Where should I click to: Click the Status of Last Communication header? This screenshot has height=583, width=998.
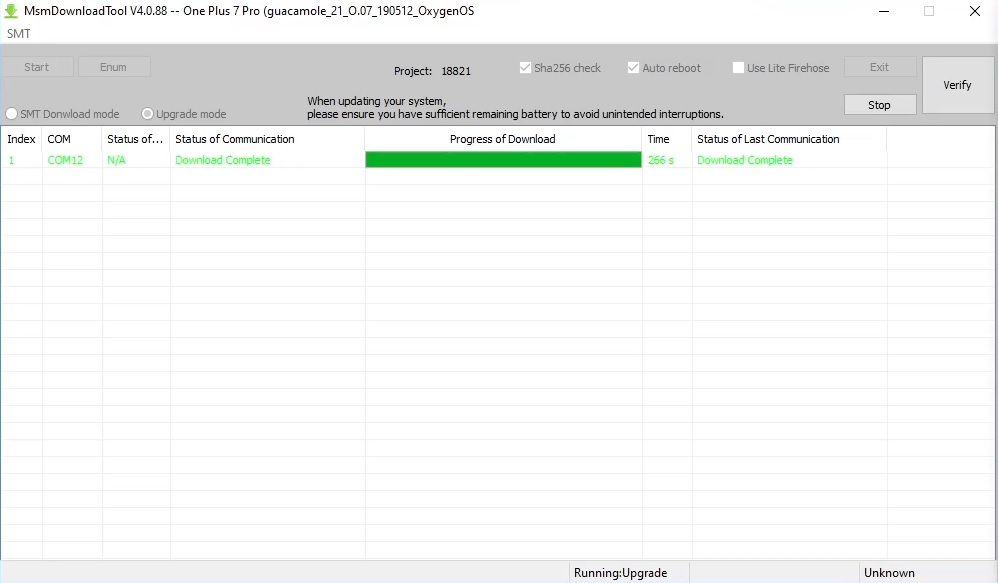789,139
